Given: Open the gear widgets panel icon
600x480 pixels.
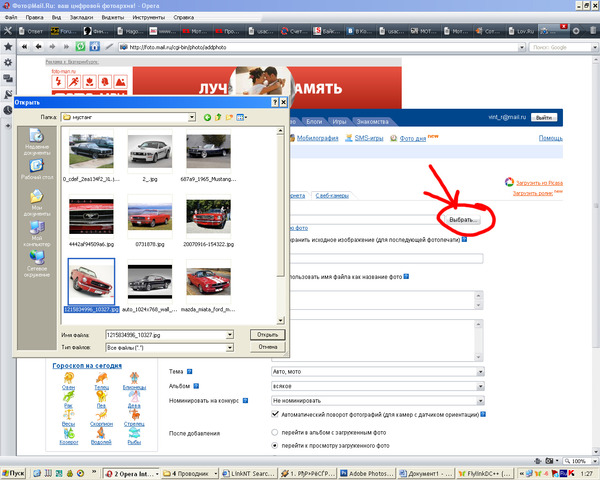Looking at the screenshot, I should [8, 63].
